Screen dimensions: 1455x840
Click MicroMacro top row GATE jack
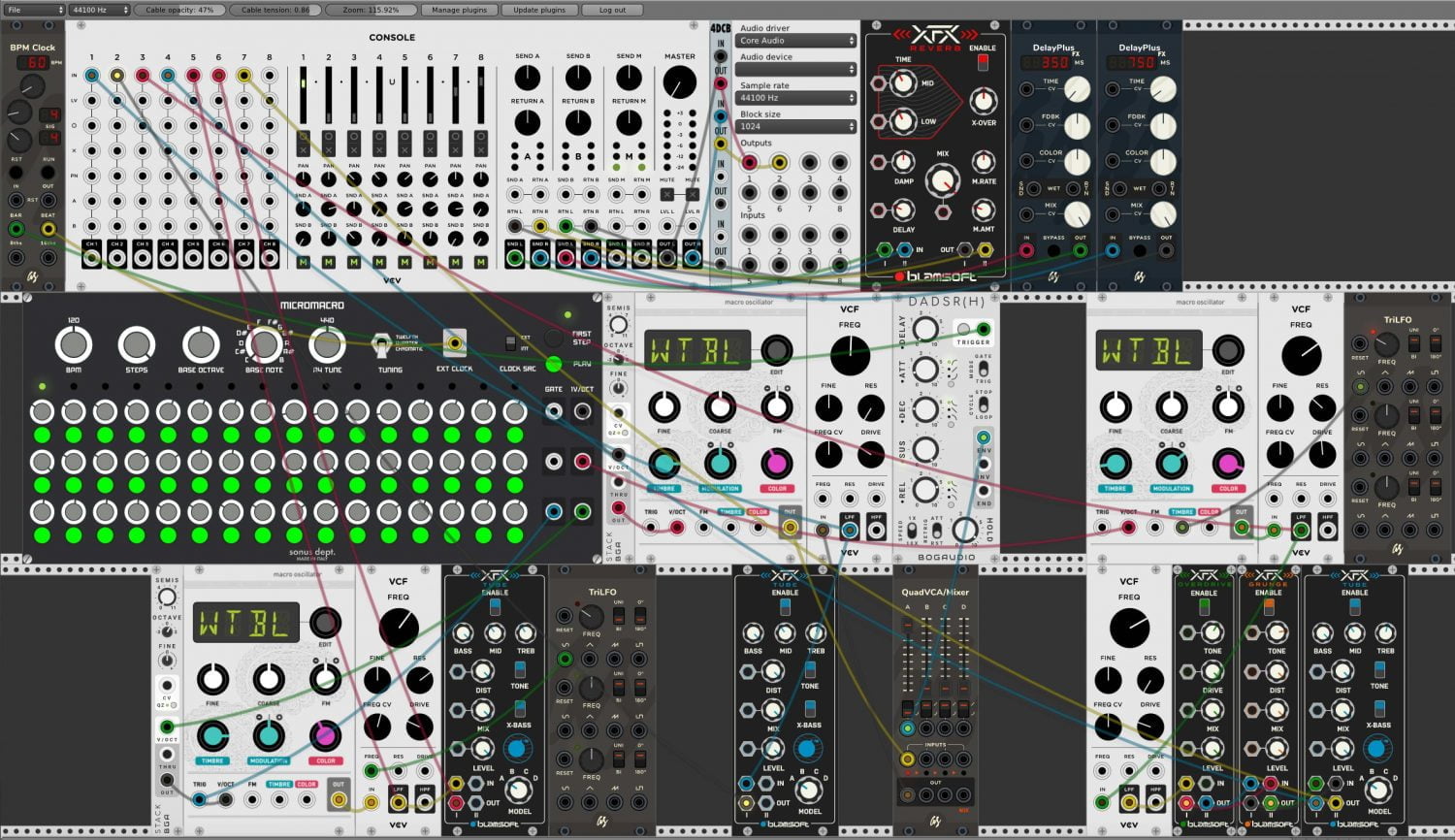[x=554, y=410]
